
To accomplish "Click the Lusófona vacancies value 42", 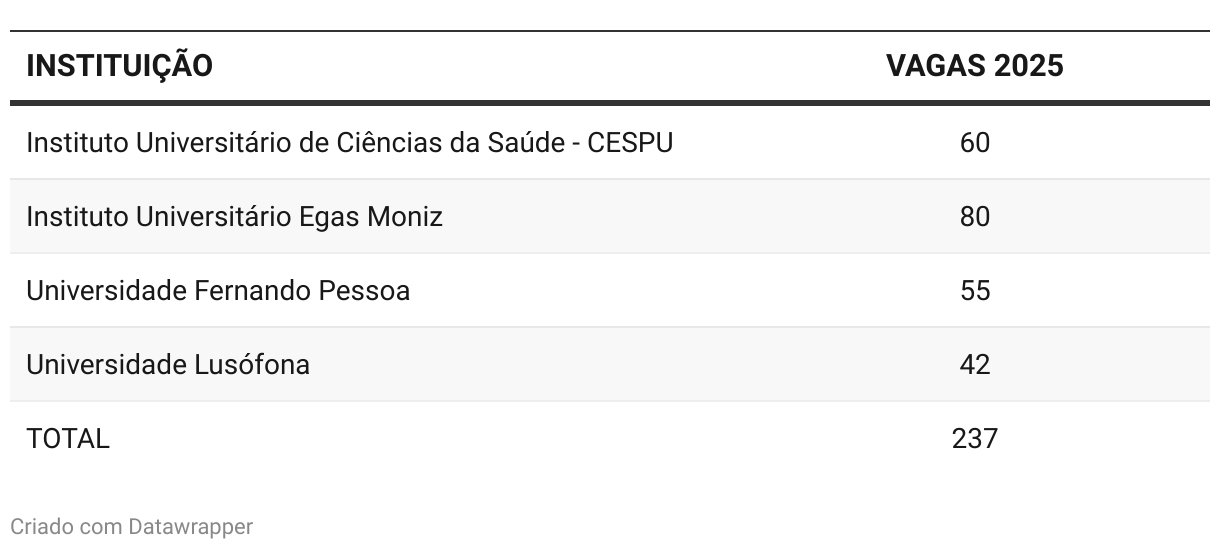I will [x=975, y=365].
